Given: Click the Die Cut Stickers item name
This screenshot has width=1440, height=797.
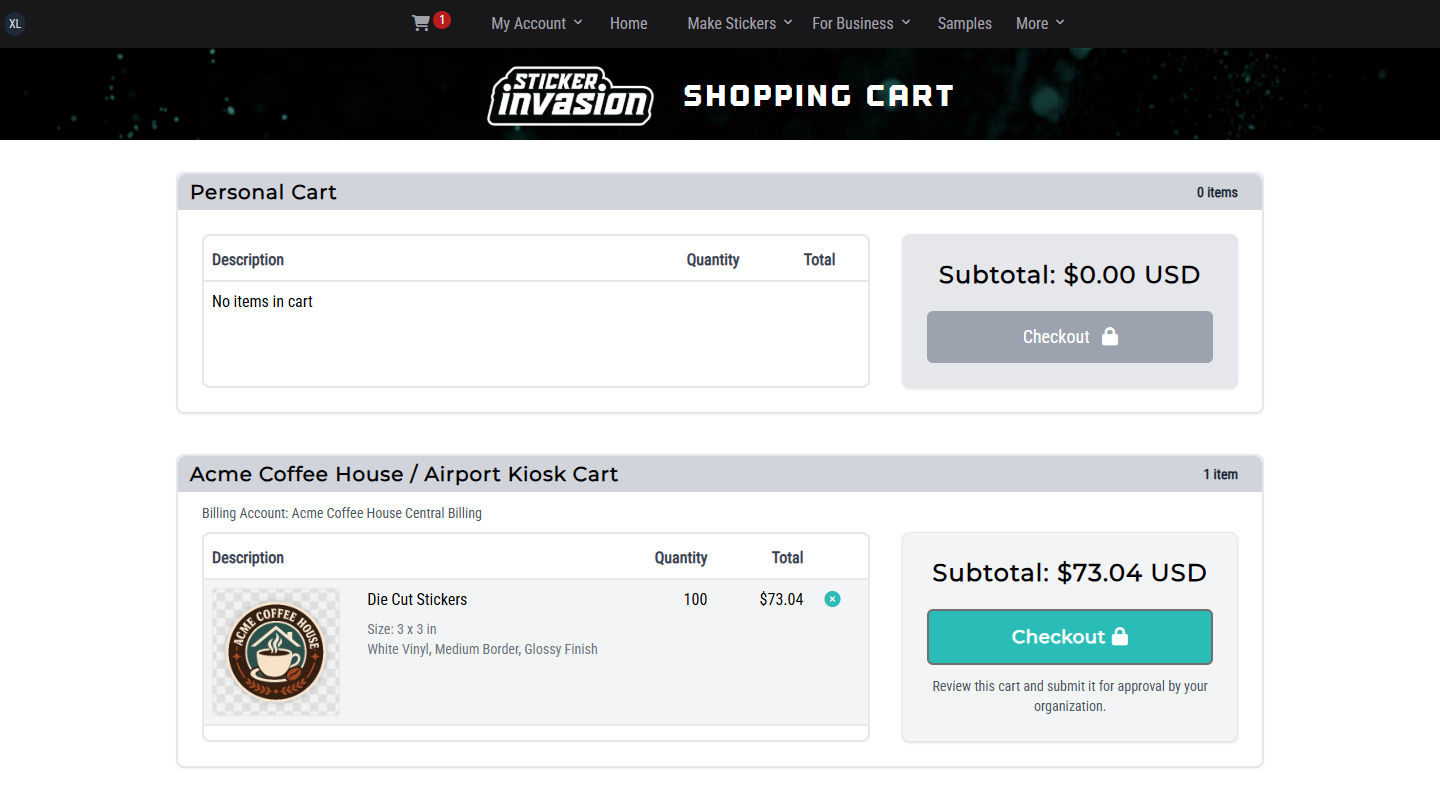Looking at the screenshot, I should pos(417,600).
